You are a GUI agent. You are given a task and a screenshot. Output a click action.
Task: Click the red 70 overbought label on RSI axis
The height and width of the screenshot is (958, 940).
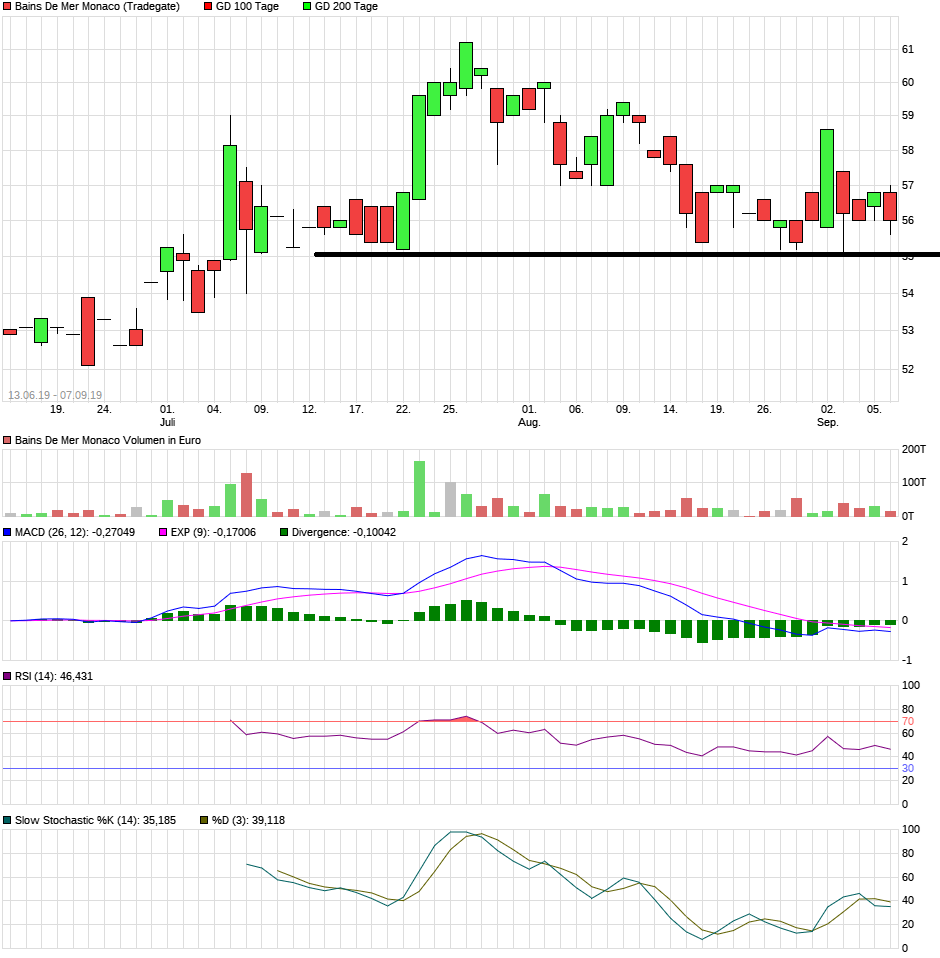(908, 721)
